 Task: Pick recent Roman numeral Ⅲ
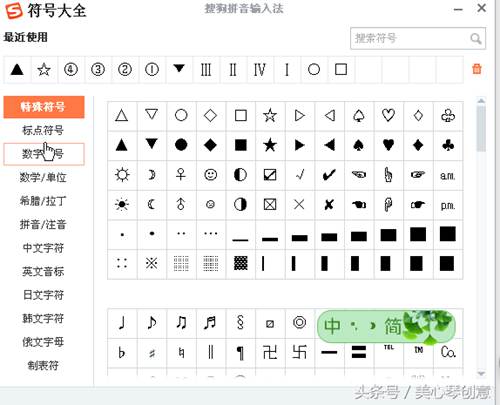pyautogui.click(x=206, y=70)
